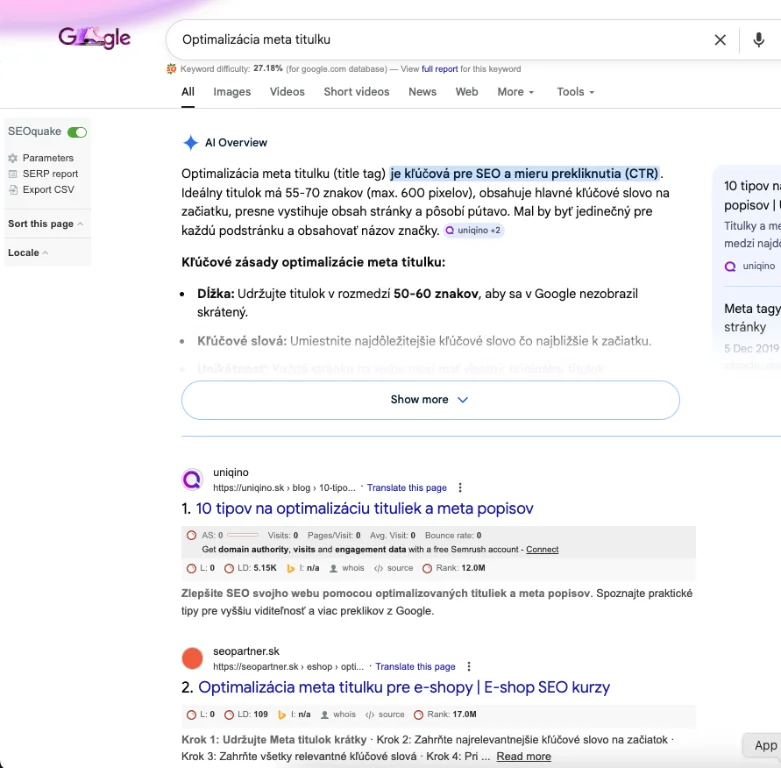781x768 pixels.
Task: Expand the Sort this page option
Action: pyautogui.click(x=45, y=224)
